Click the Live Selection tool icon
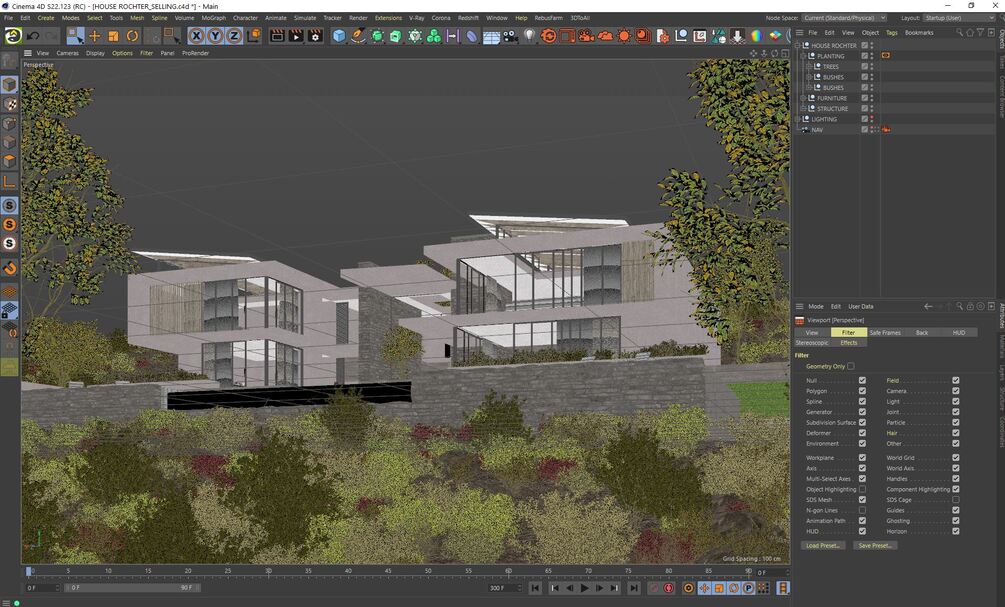Screen dimensions: 1005x607 (x=76, y=36)
